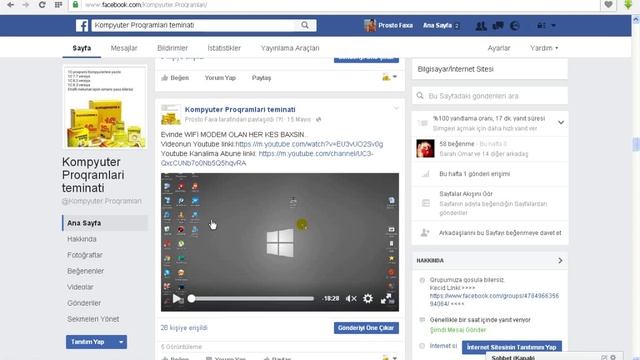Click Arkadaşlarını bu Sayfayı beğenmeye davet et

pos(500,233)
